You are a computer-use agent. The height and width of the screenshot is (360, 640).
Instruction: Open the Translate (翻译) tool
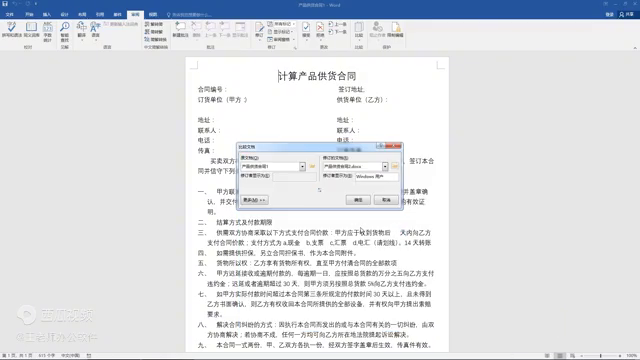(82, 30)
